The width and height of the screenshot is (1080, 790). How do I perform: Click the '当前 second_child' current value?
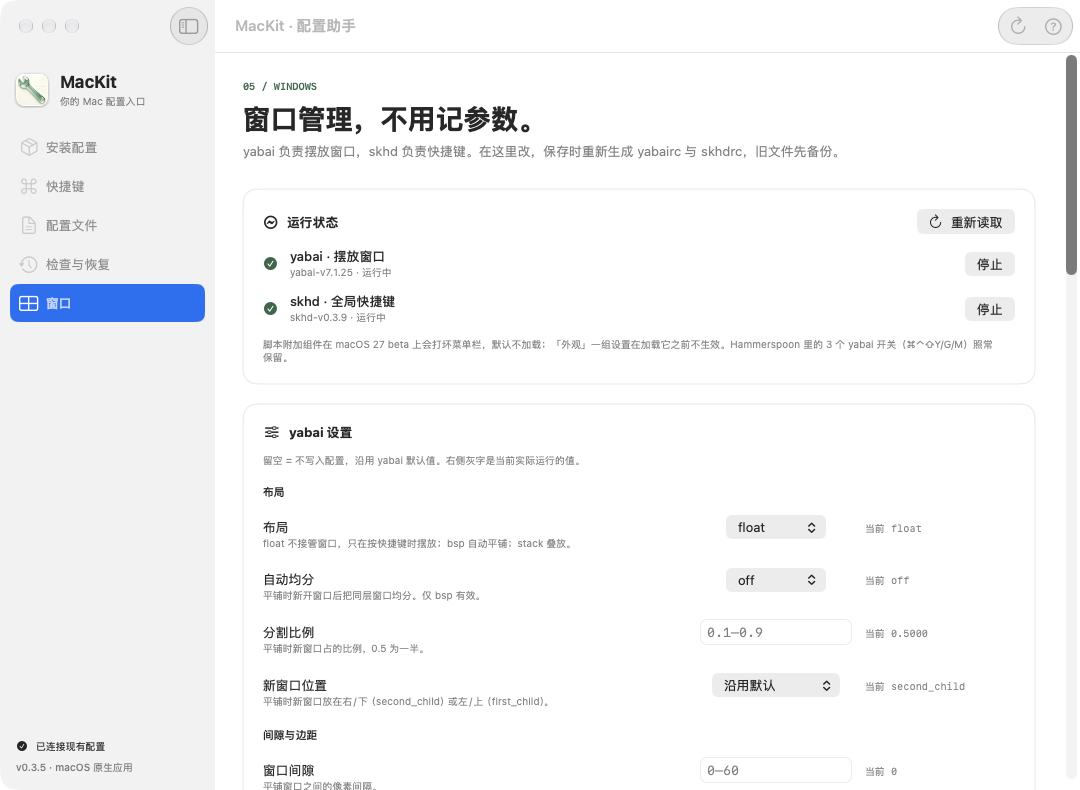(x=915, y=687)
